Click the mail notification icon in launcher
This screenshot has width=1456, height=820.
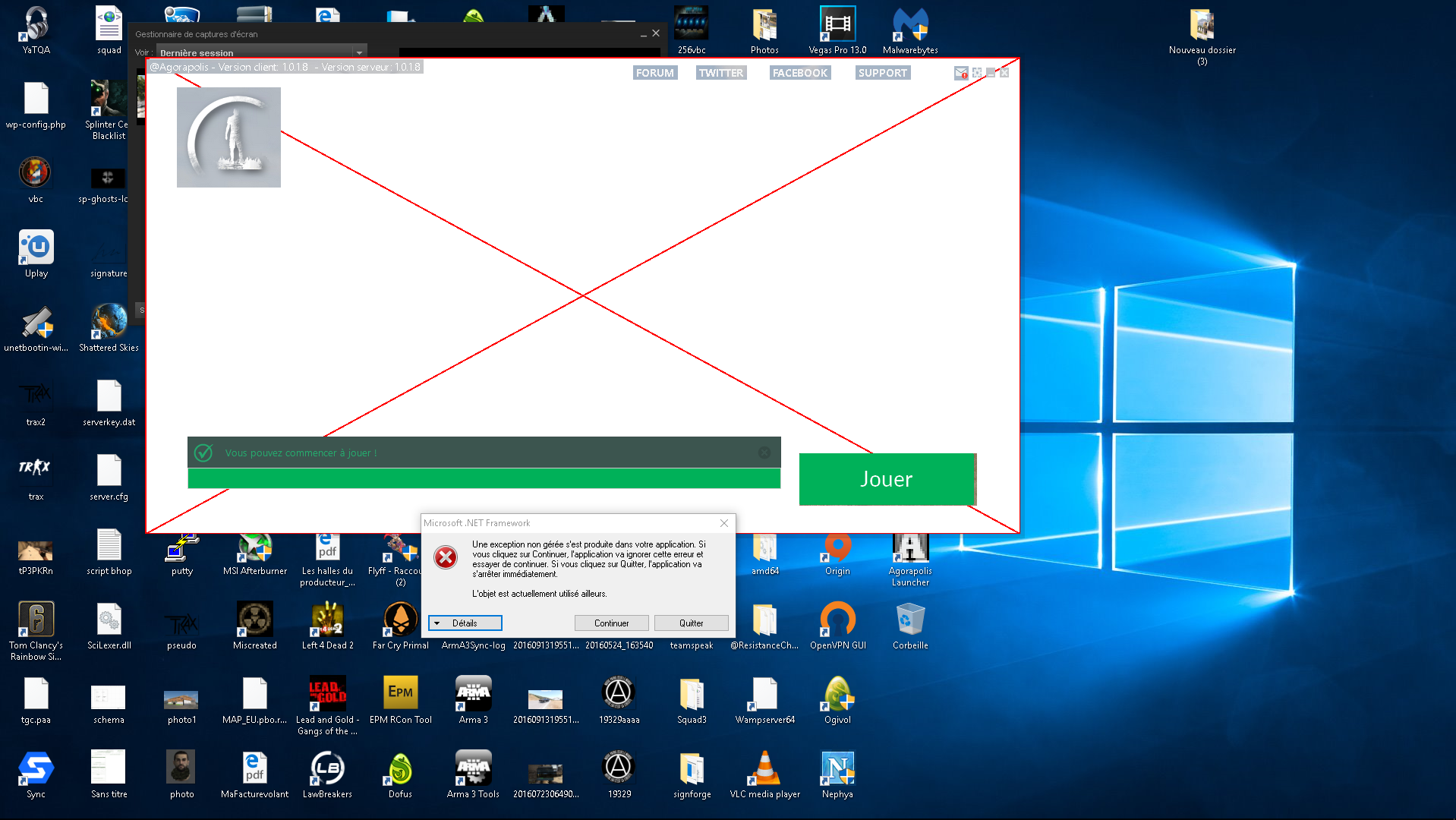point(961,73)
